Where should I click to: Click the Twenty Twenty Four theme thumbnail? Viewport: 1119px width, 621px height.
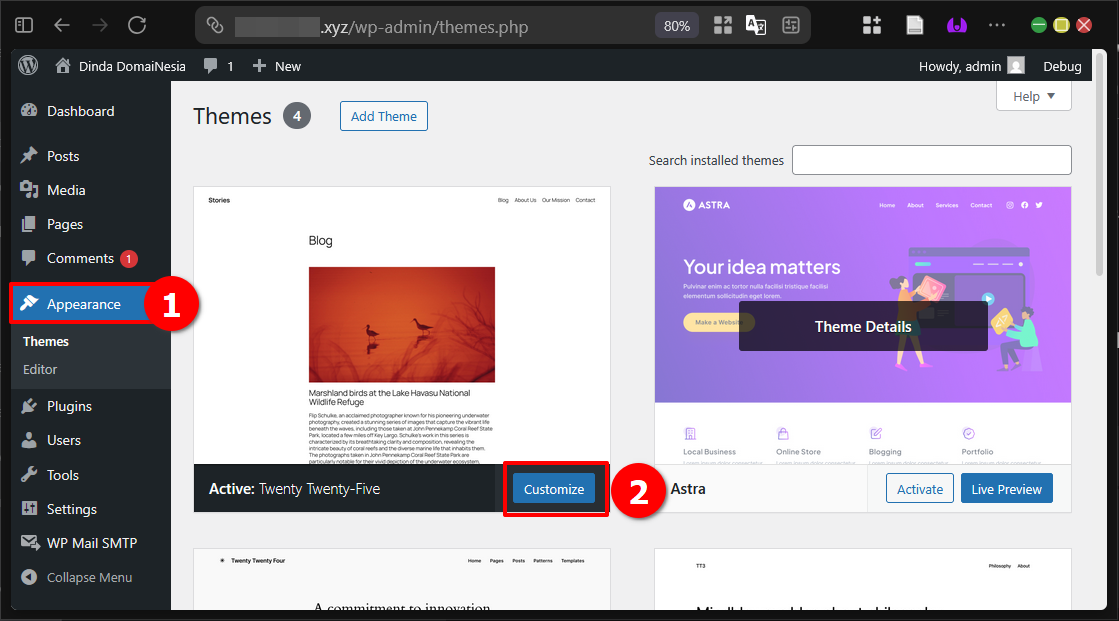(x=402, y=579)
